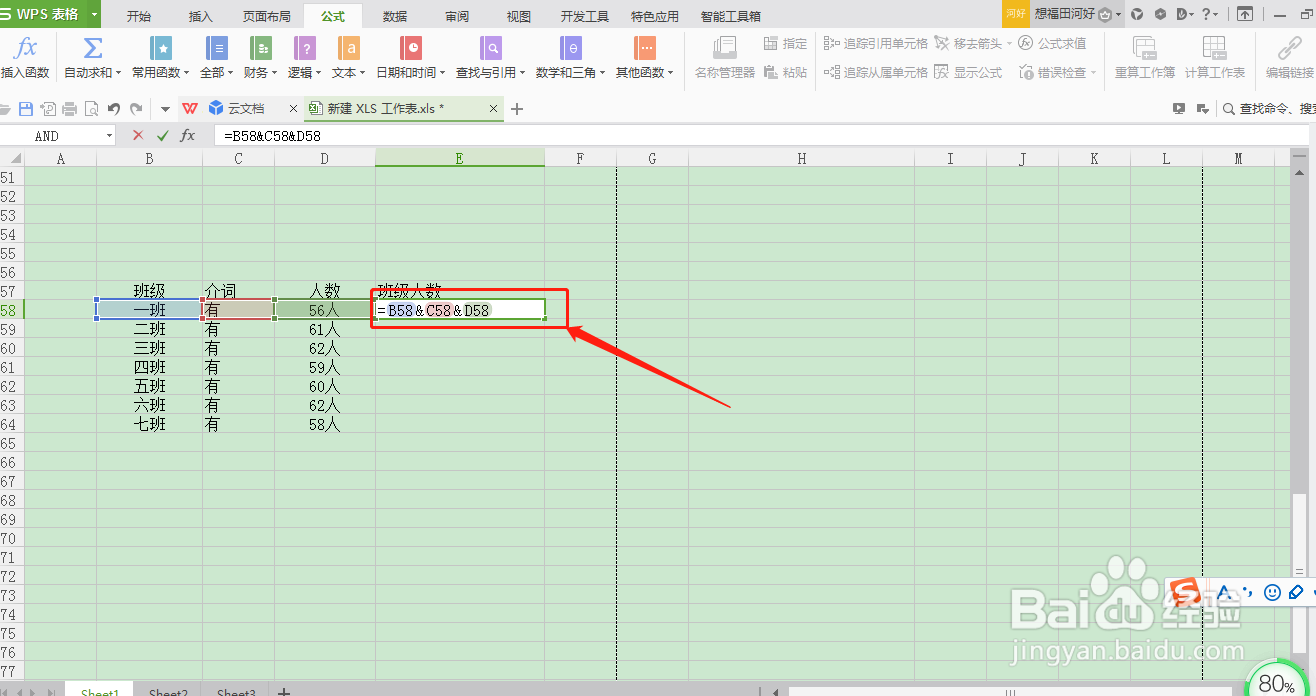
Task: Confirm formula entry with green checkmark
Action: click(162, 135)
